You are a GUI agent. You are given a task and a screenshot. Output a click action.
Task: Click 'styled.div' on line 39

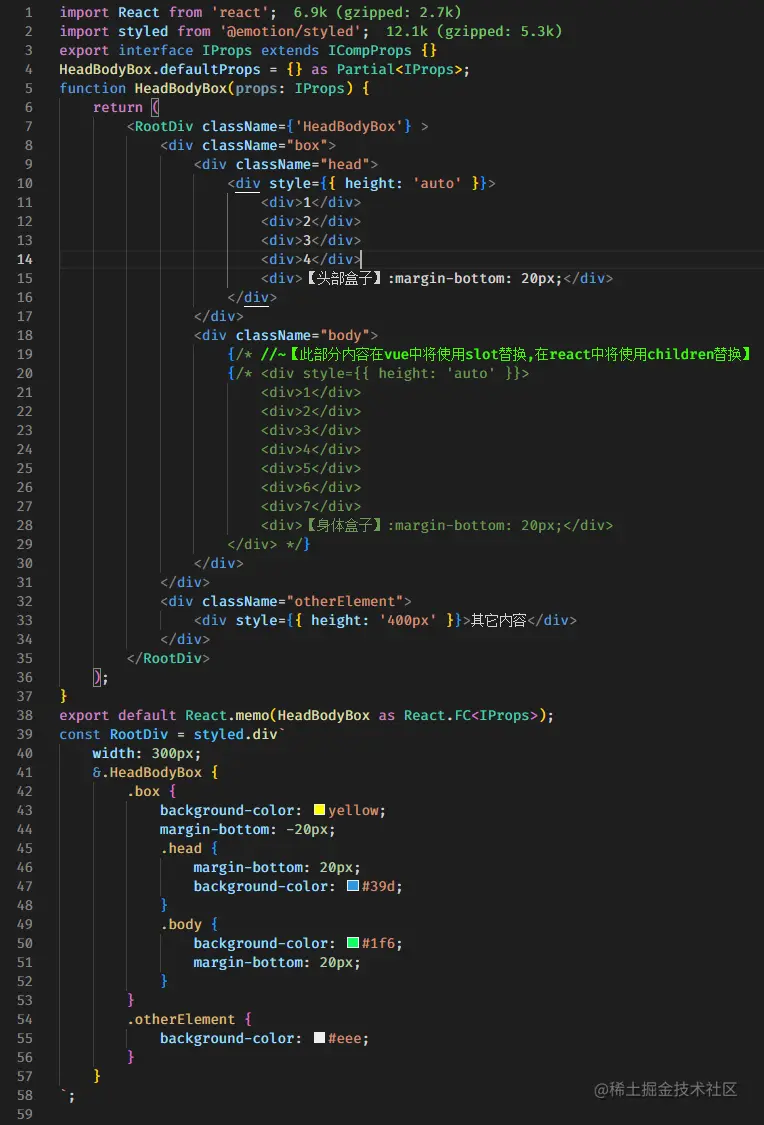tap(235, 735)
